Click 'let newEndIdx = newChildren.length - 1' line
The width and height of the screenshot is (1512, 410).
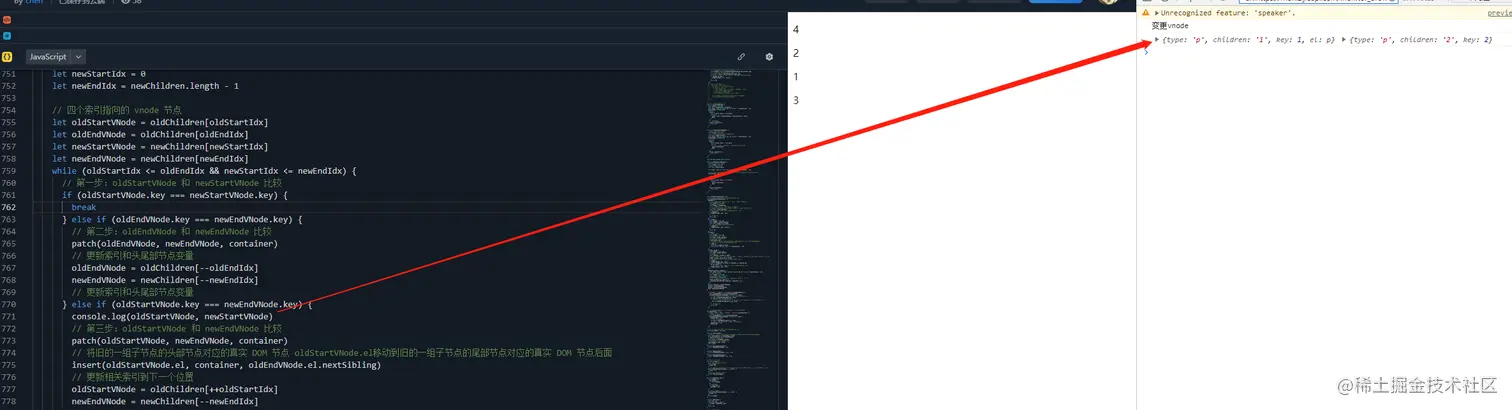coord(145,86)
